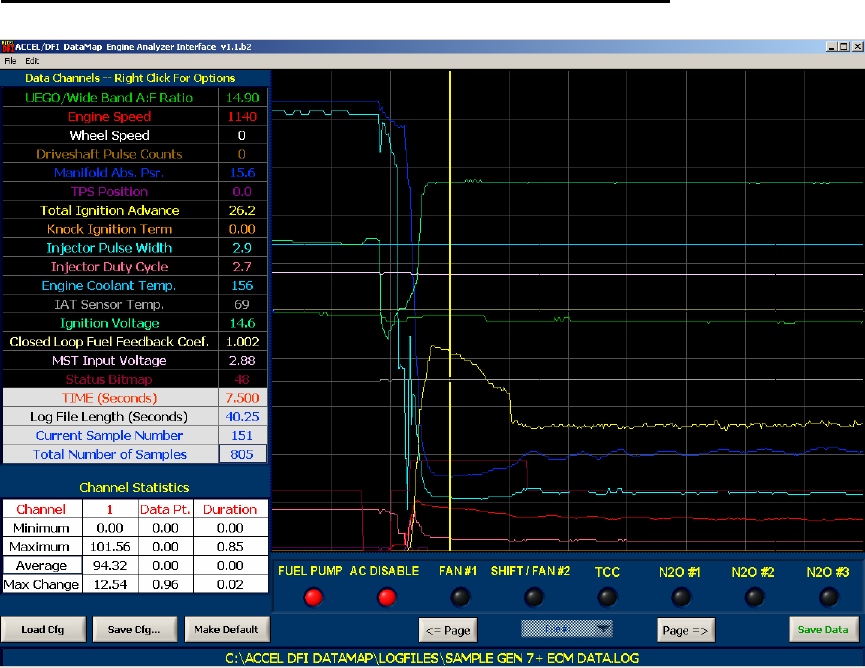The width and height of the screenshot is (865, 668).
Task: Open the Edit menu
Action: point(32,61)
